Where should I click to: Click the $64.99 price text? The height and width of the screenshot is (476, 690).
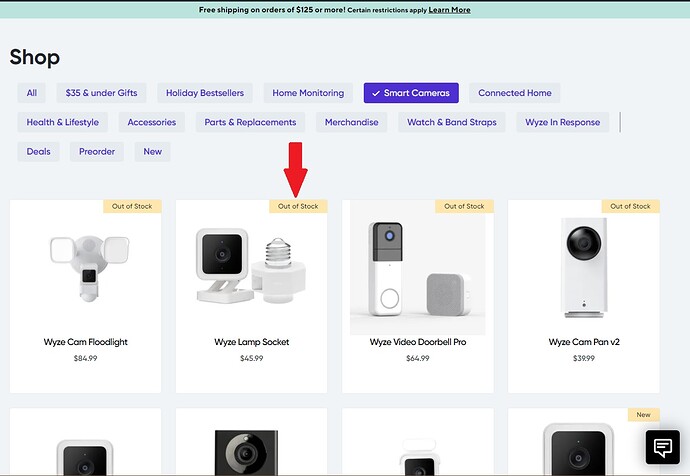click(x=418, y=358)
